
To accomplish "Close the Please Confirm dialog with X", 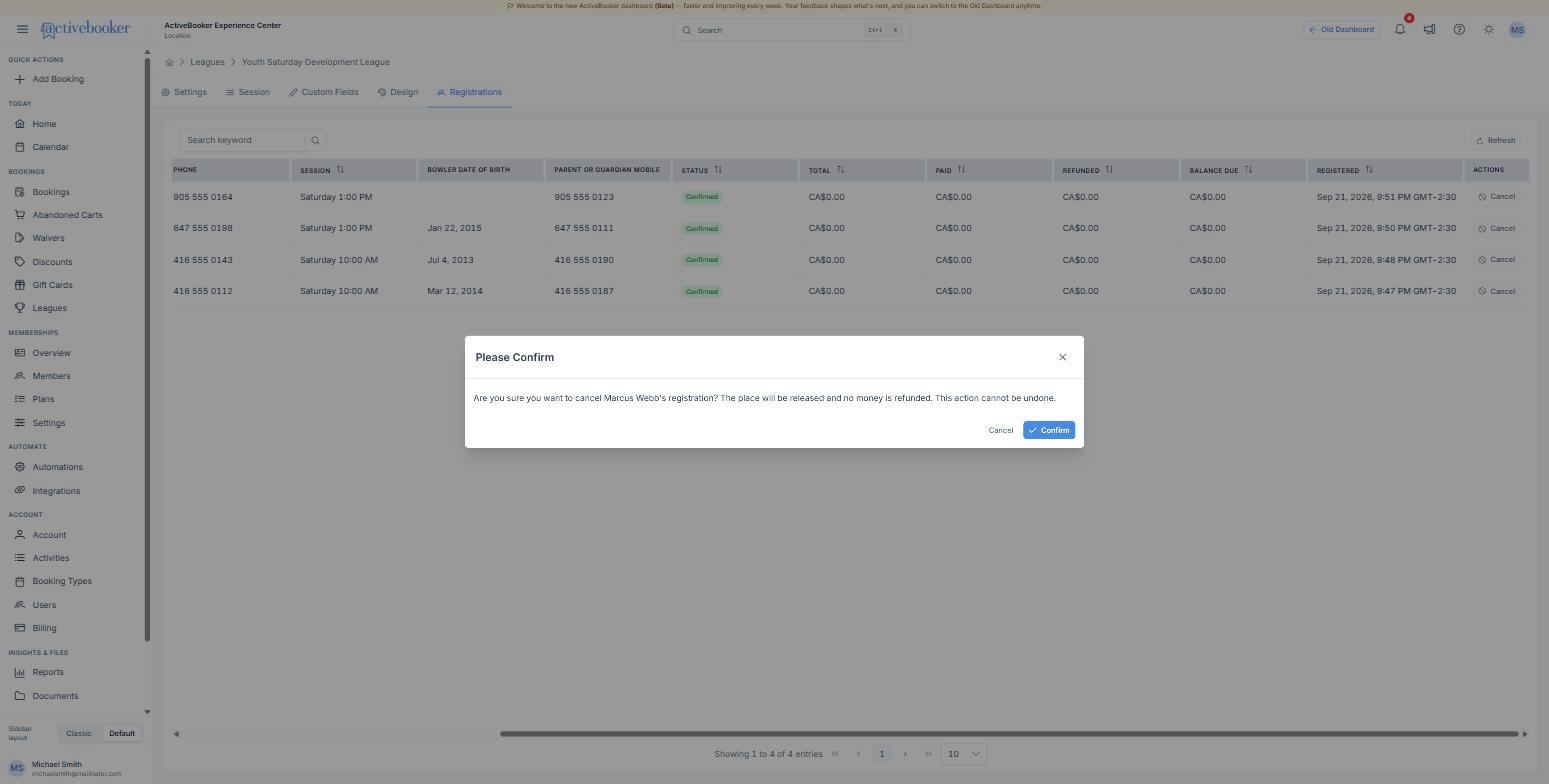I will pos(1062,357).
